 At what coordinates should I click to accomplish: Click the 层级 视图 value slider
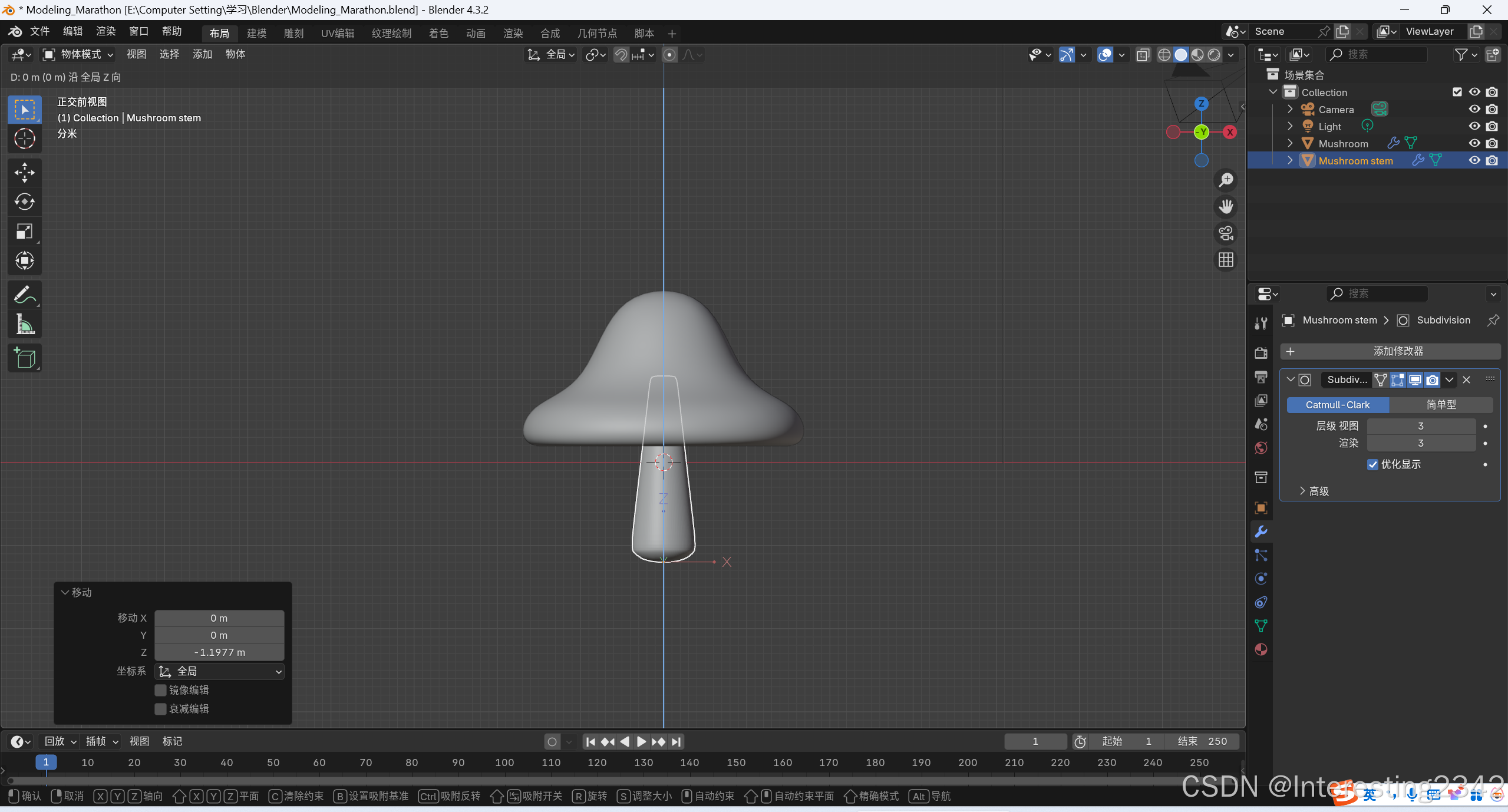coord(1420,426)
